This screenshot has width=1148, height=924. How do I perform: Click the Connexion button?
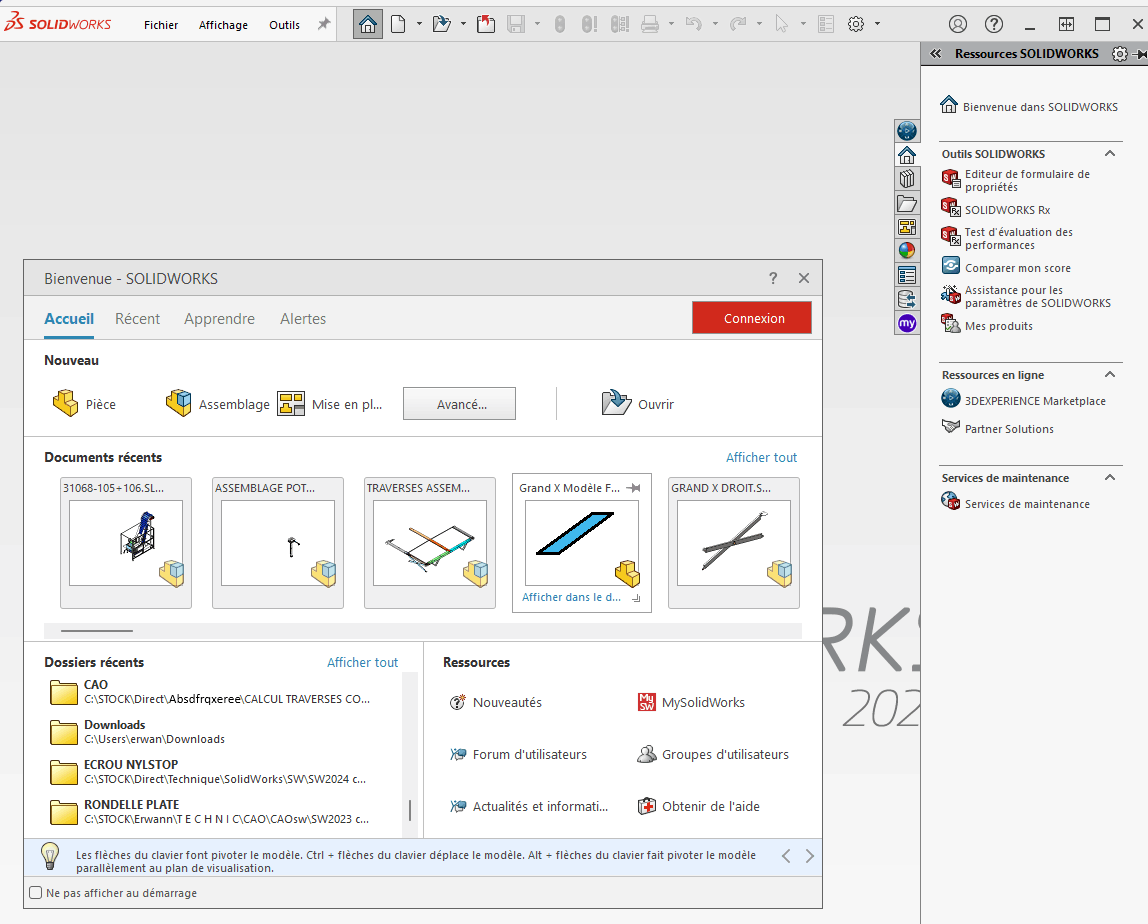[x=752, y=317]
